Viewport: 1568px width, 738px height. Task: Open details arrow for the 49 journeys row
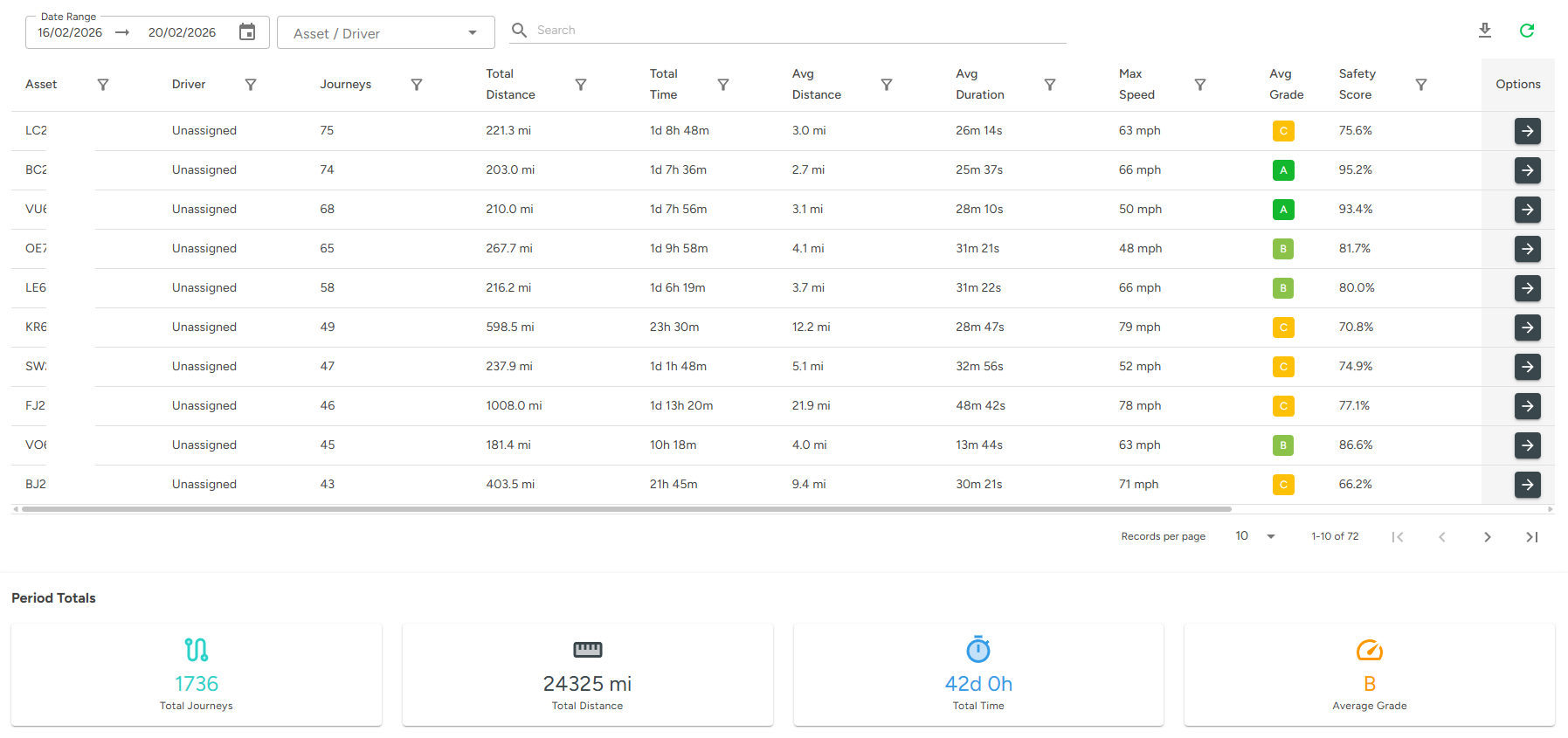point(1528,328)
